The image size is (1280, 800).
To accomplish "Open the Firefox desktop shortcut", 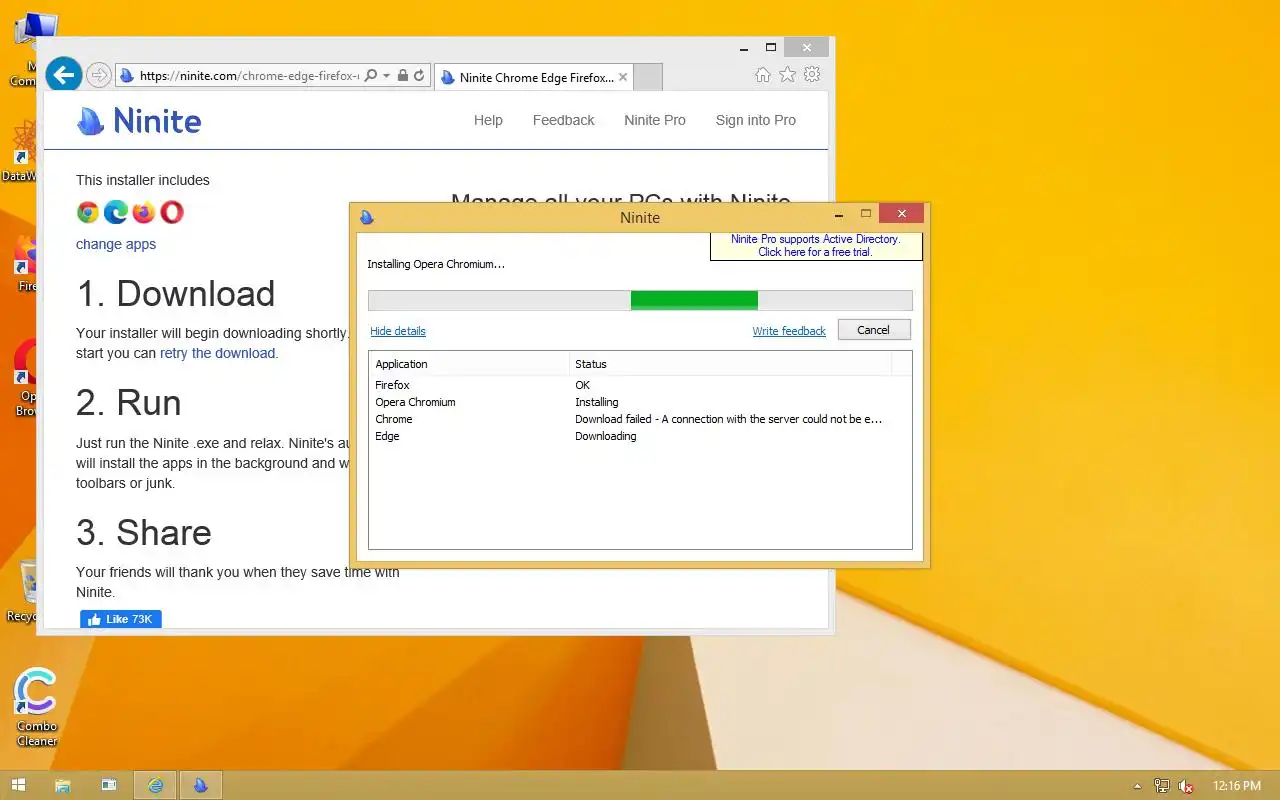I will point(25,263).
